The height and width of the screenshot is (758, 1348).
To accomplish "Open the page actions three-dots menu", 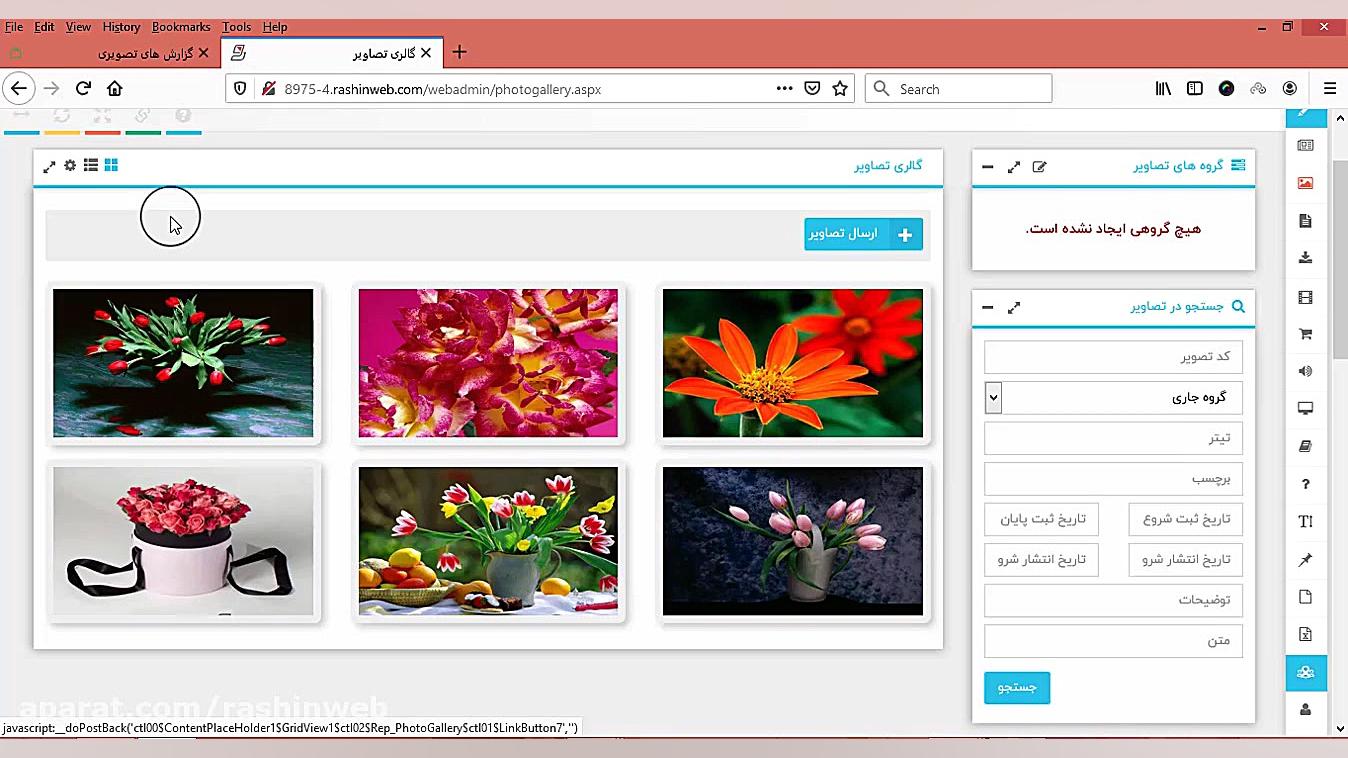I will [785, 89].
